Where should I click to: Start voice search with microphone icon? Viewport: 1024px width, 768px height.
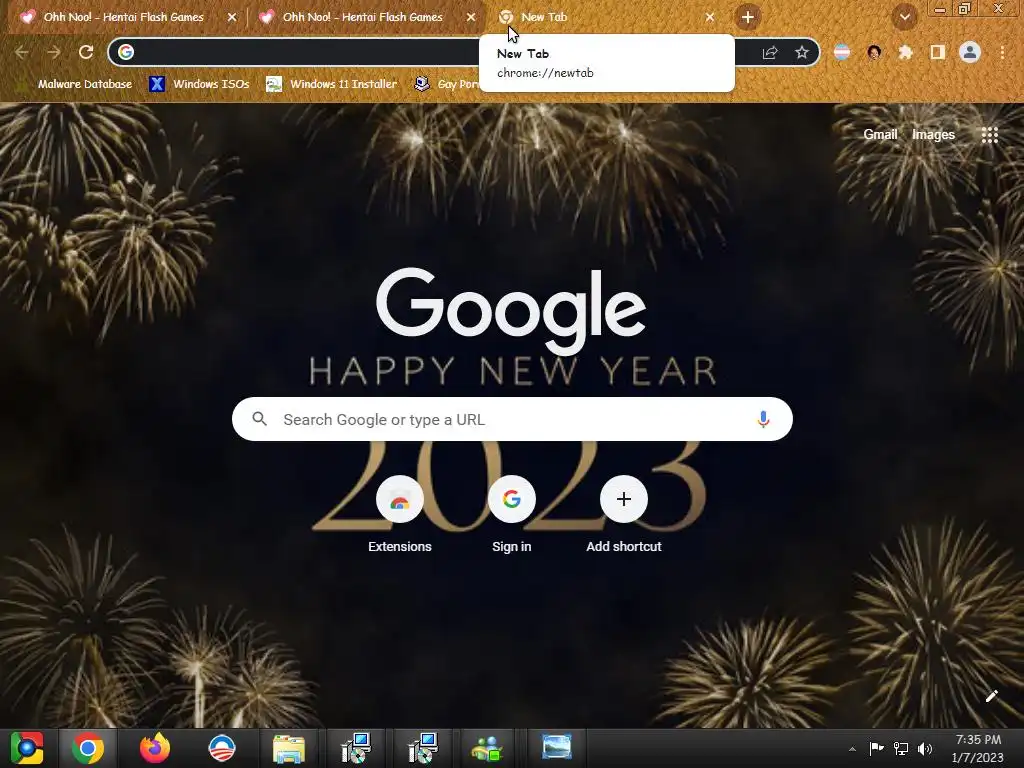point(763,419)
